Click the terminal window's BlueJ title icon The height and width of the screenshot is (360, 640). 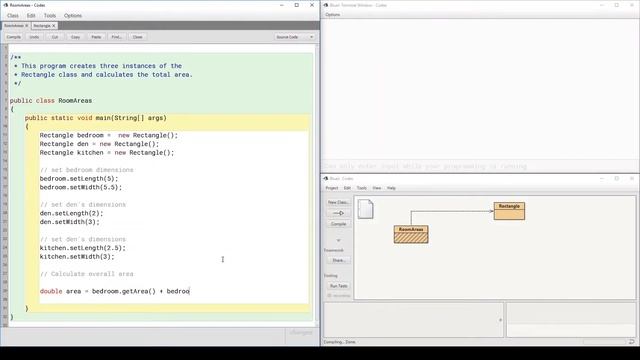pos(326,5)
